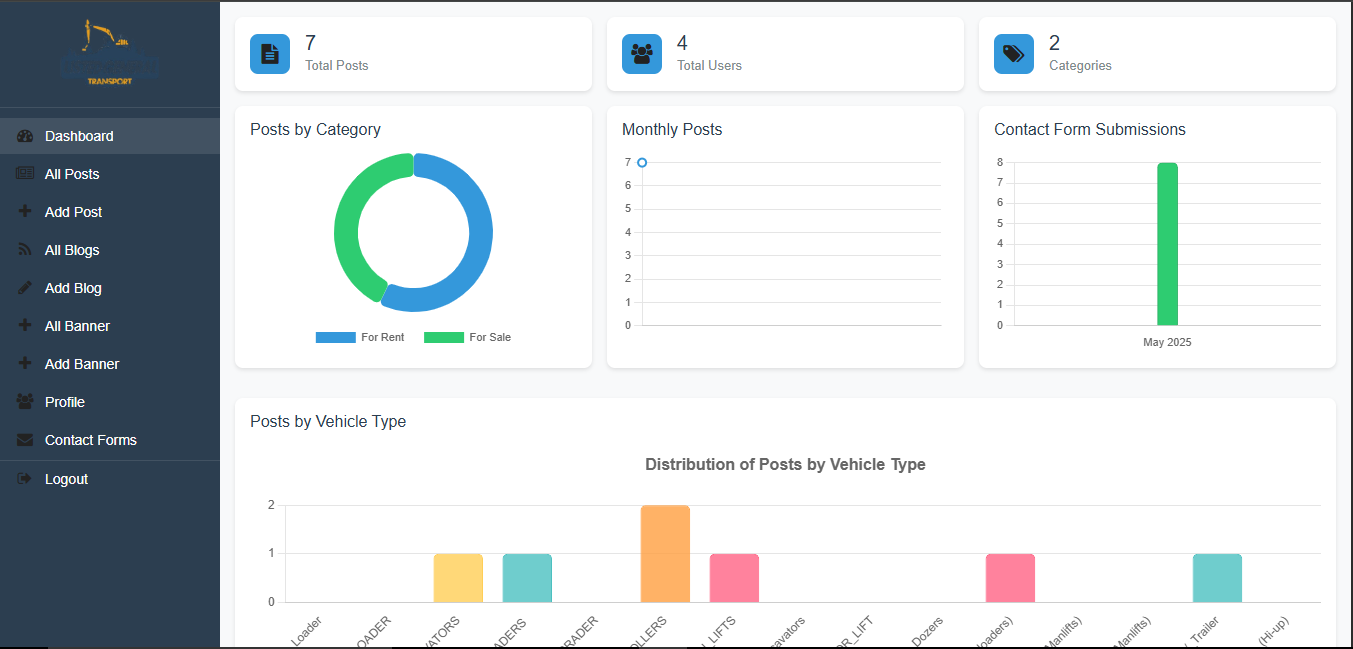The height and width of the screenshot is (649, 1353).
Task: Open the Profile page
Action: click(110, 402)
